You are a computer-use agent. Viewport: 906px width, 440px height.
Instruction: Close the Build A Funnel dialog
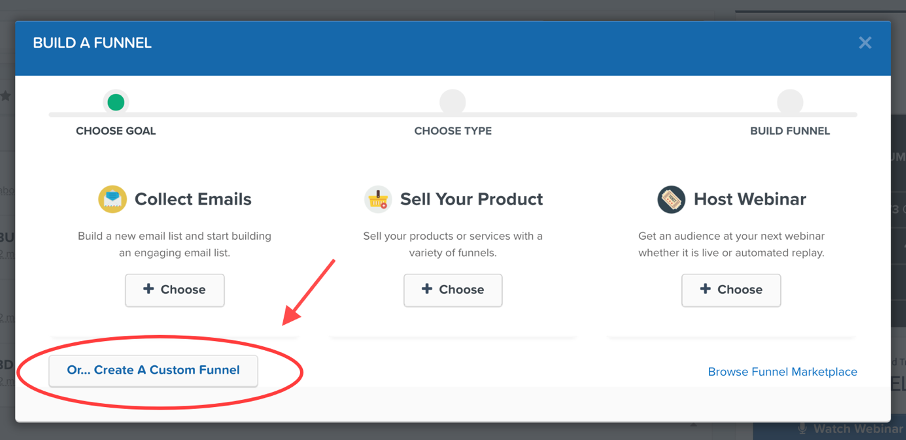[x=865, y=43]
